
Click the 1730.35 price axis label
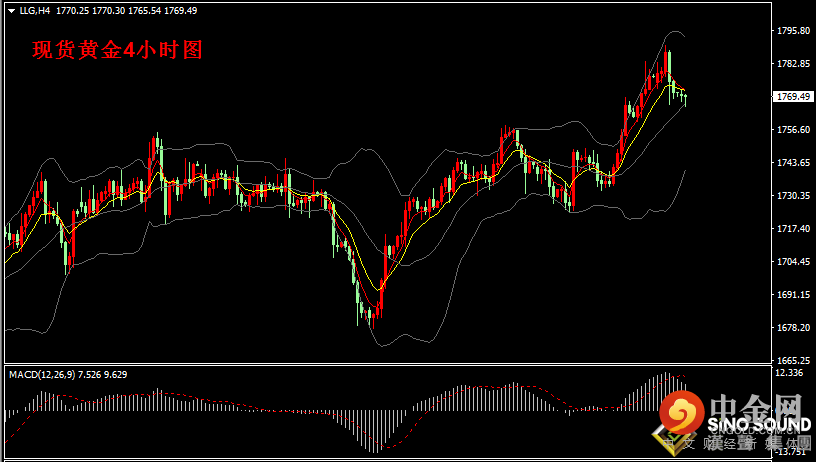point(793,196)
